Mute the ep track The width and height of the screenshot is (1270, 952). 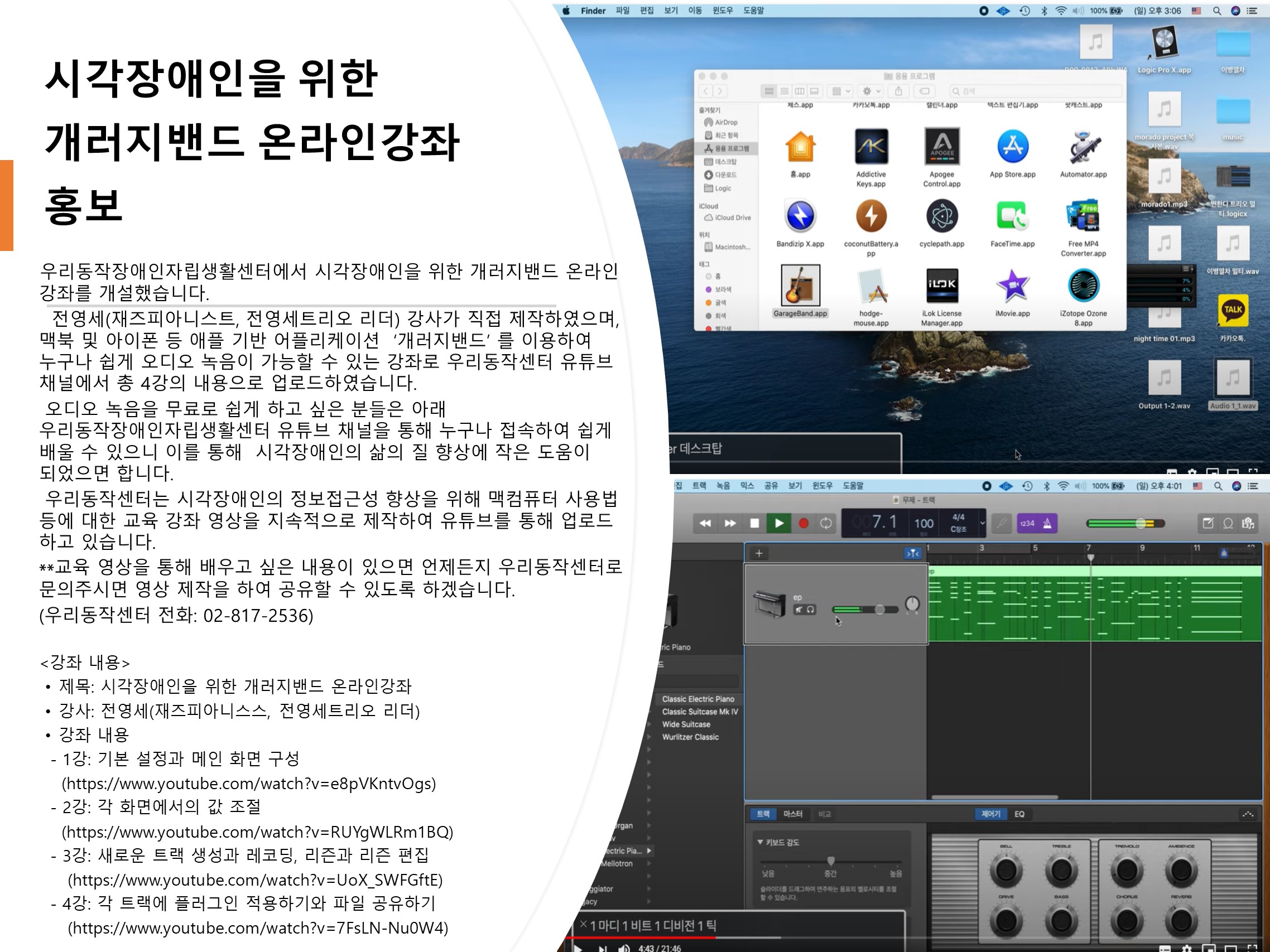click(798, 610)
